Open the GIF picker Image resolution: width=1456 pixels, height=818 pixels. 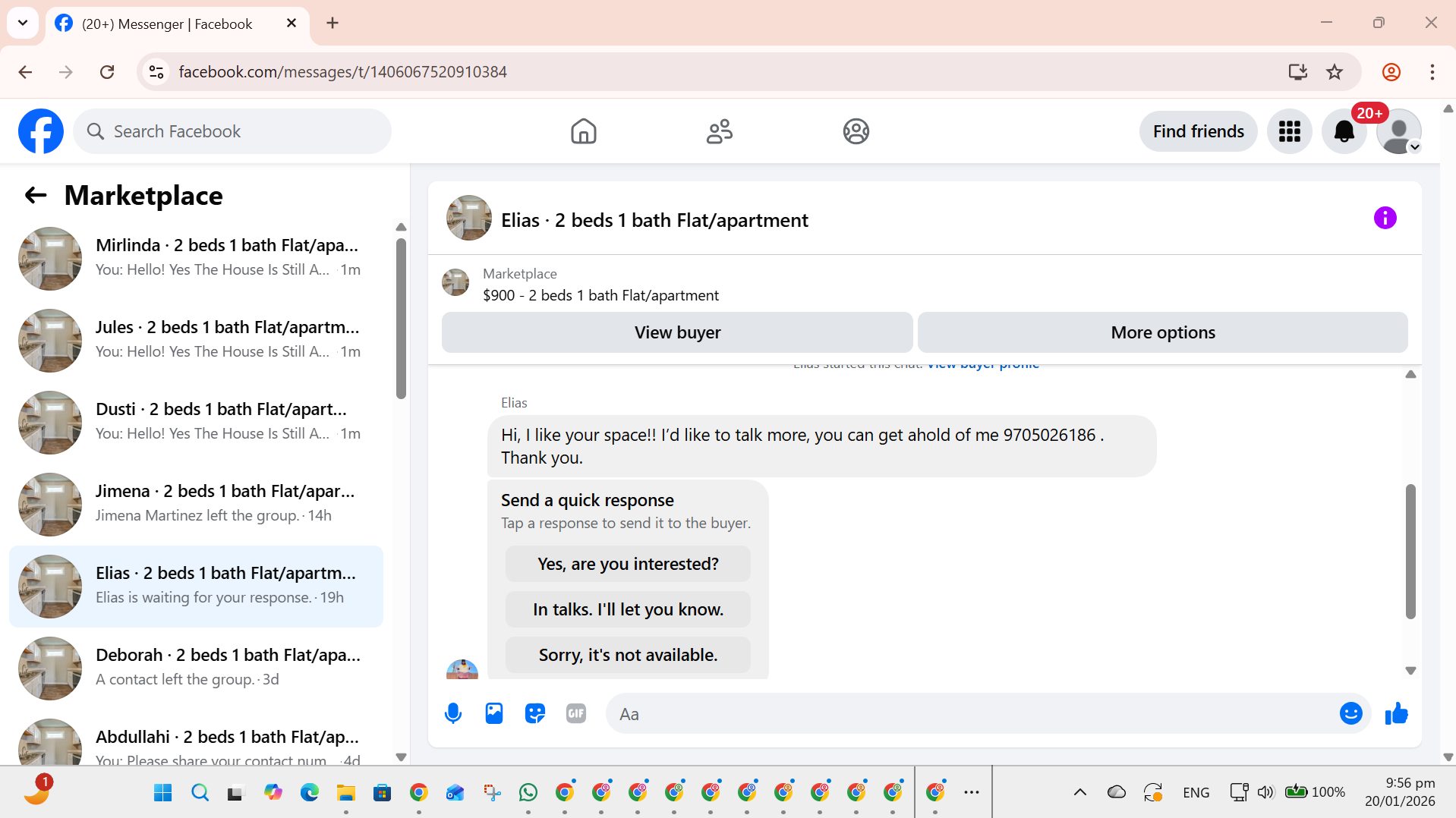click(576, 713)
